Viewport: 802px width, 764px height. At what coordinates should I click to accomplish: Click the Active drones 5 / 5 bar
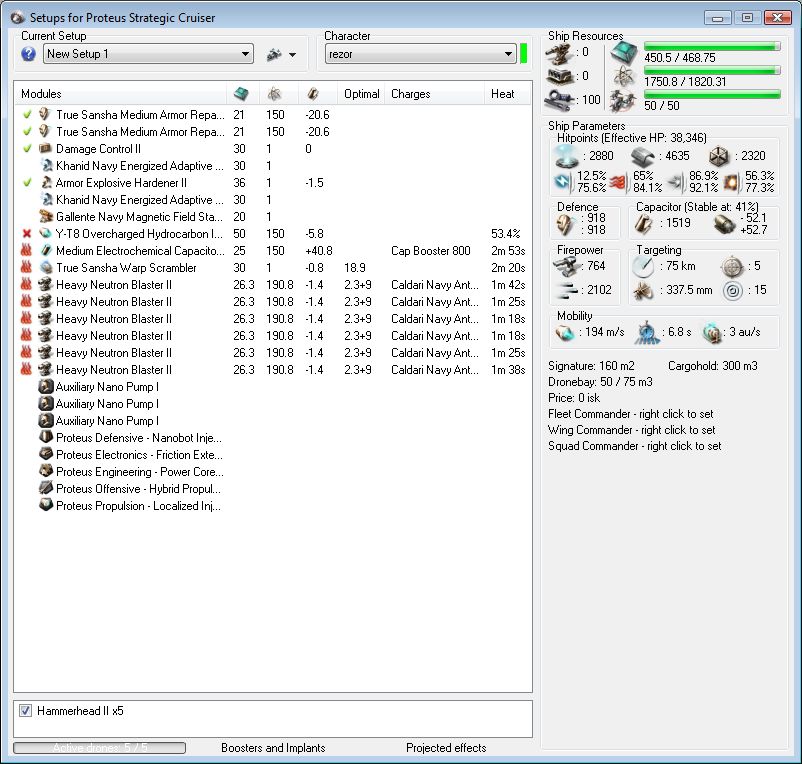[x=100, y=748]
